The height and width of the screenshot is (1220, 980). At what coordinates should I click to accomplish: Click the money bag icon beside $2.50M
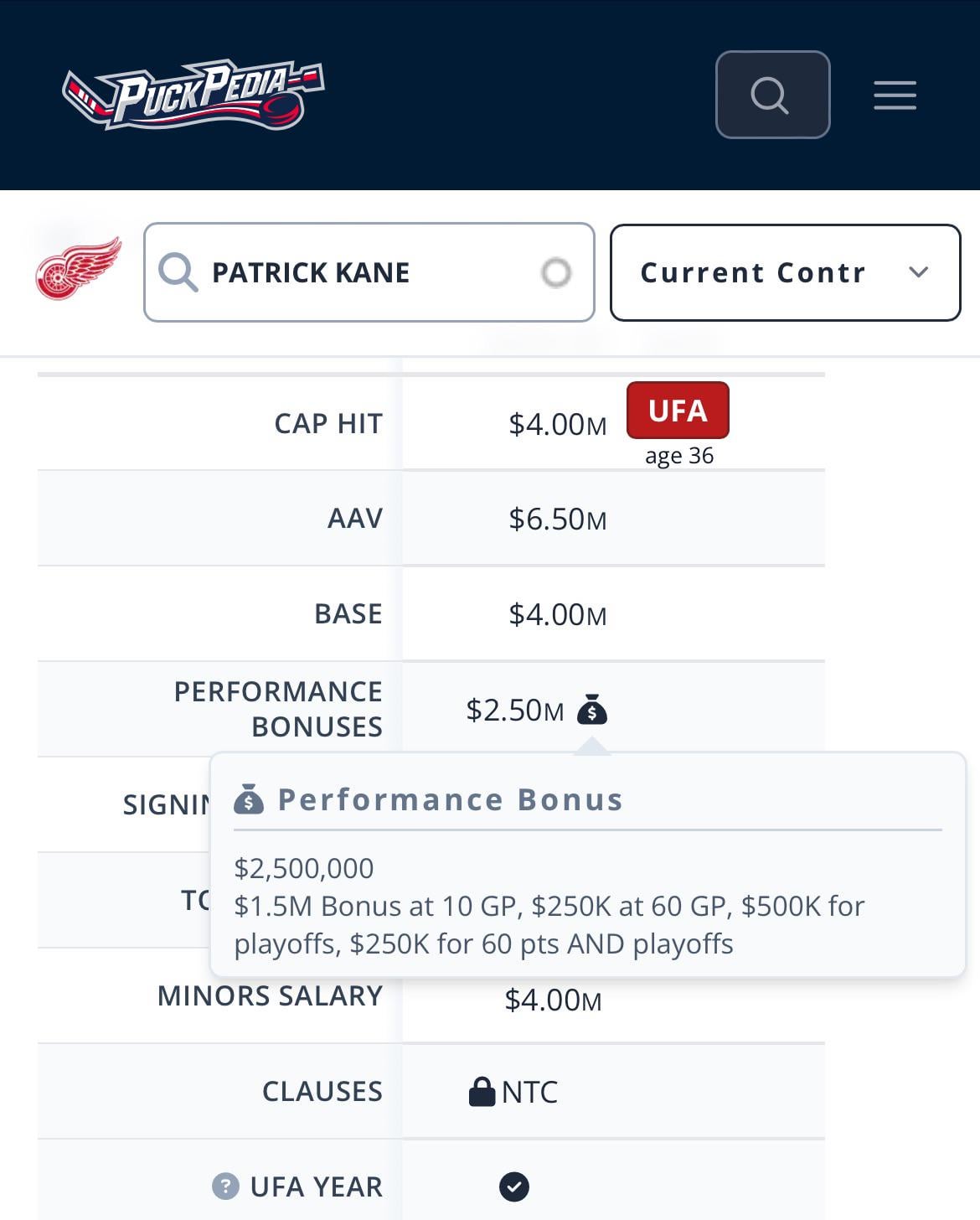(x=592, y=710)
